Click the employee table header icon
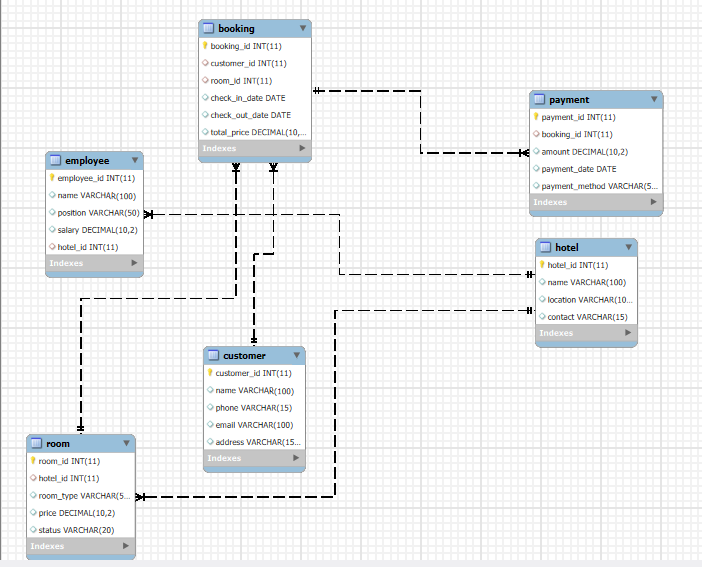Image resolution: width=702 pixels, height=567 pixels. point(55,160)
